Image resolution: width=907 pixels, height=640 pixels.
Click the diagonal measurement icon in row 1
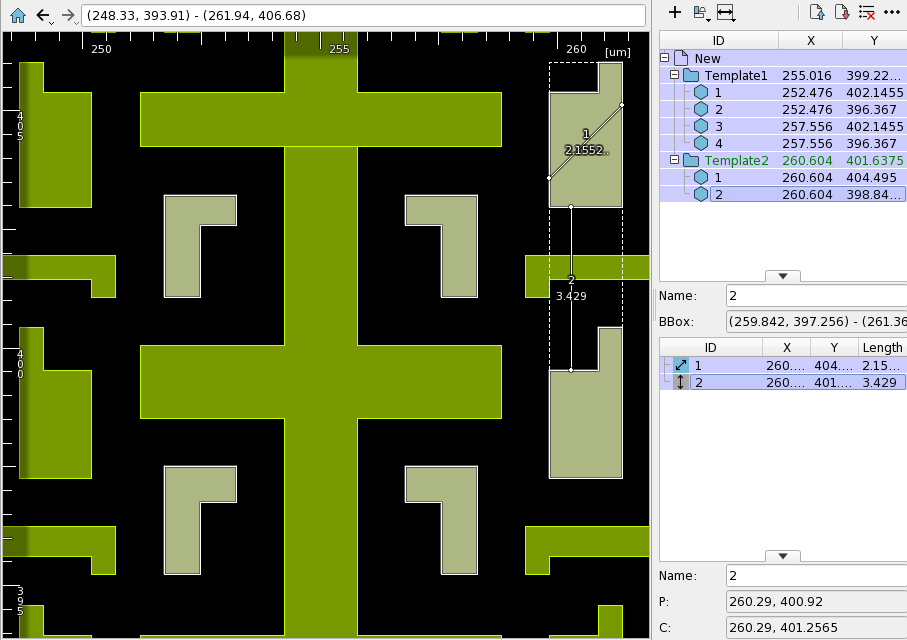point(681,365)
